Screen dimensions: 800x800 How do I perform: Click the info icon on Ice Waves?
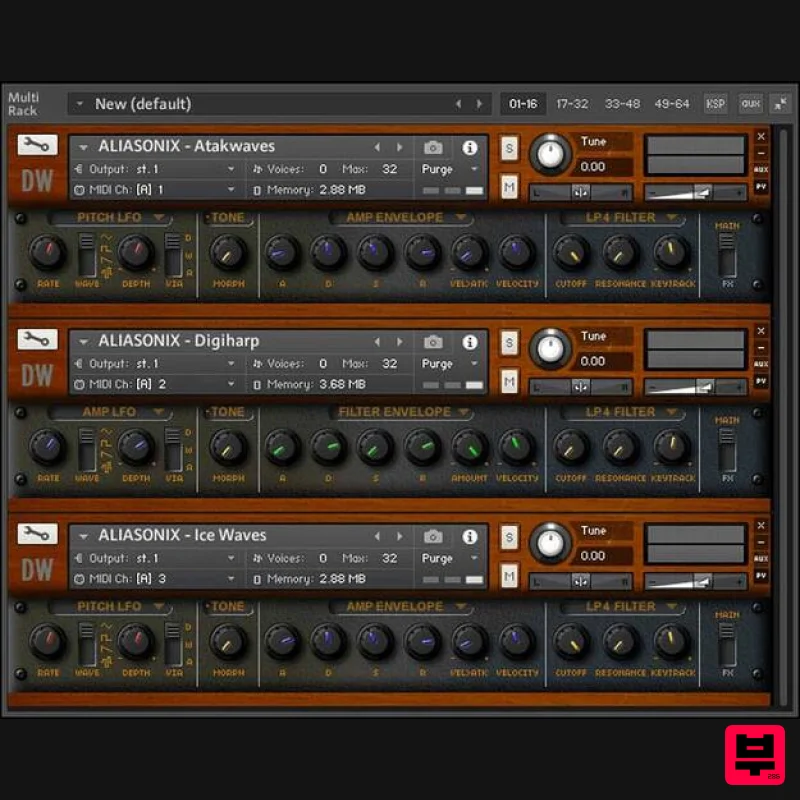tap(470, 536)
